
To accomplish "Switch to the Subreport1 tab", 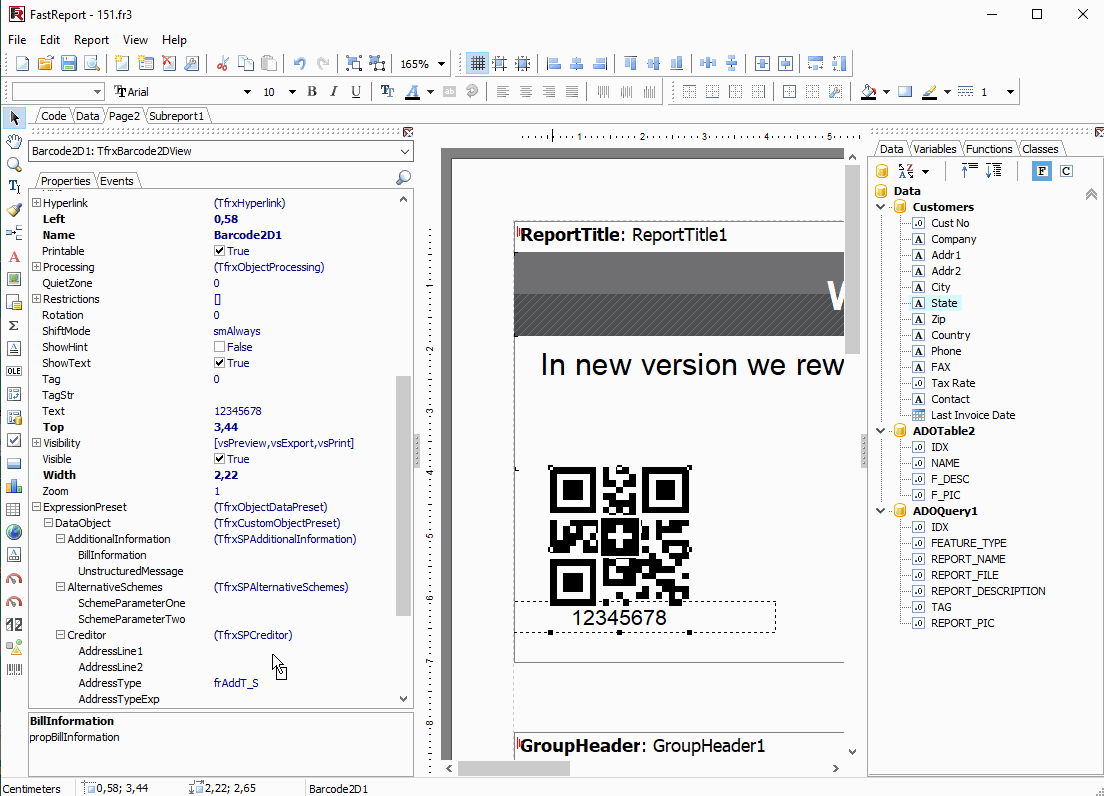I will coord(176,116).
